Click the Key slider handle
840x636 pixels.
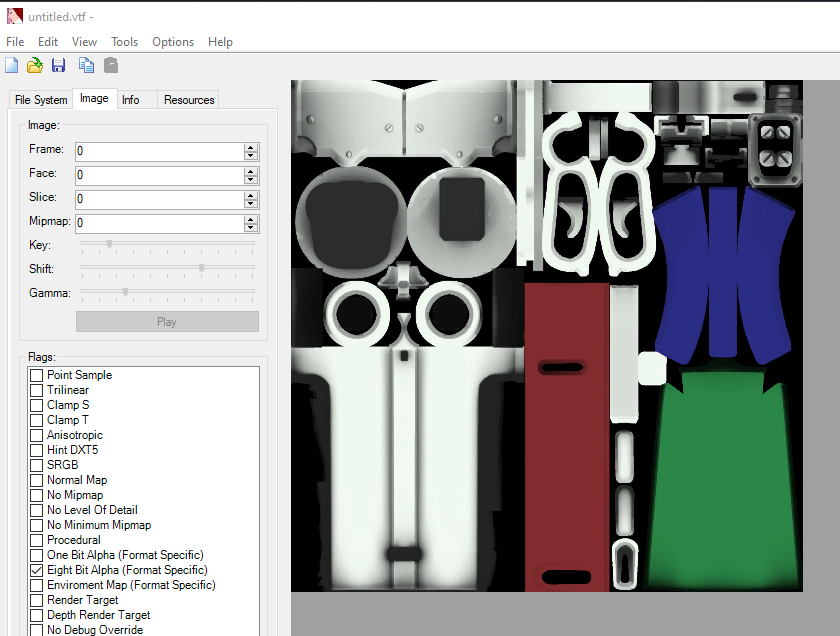(x=109, y=244)
